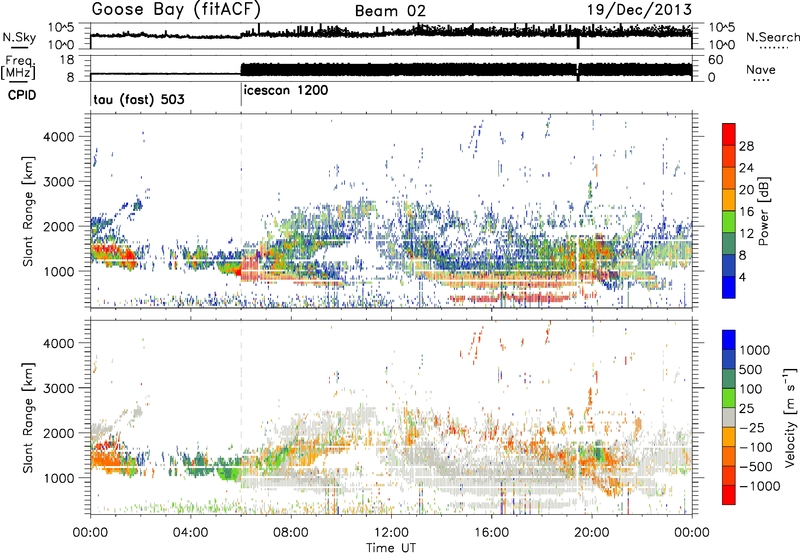This screenshot has width=800, height=554.
Task: Click the "Beam 02" heading
Action: (390, 11)
